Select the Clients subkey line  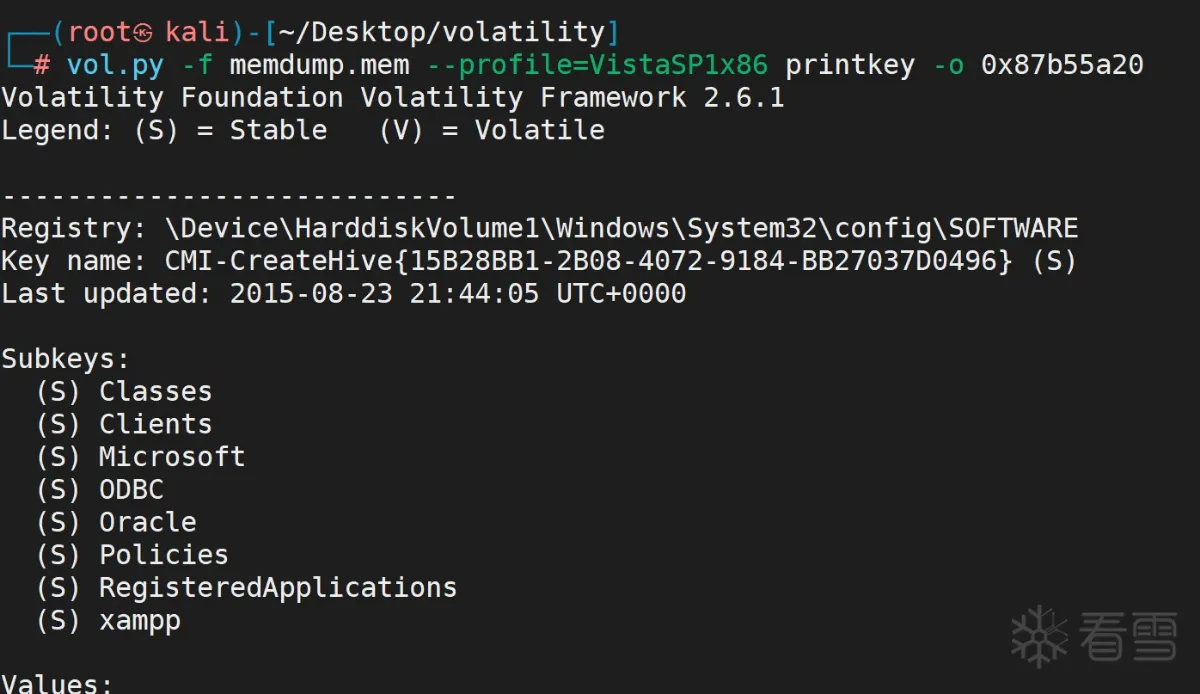155,424
